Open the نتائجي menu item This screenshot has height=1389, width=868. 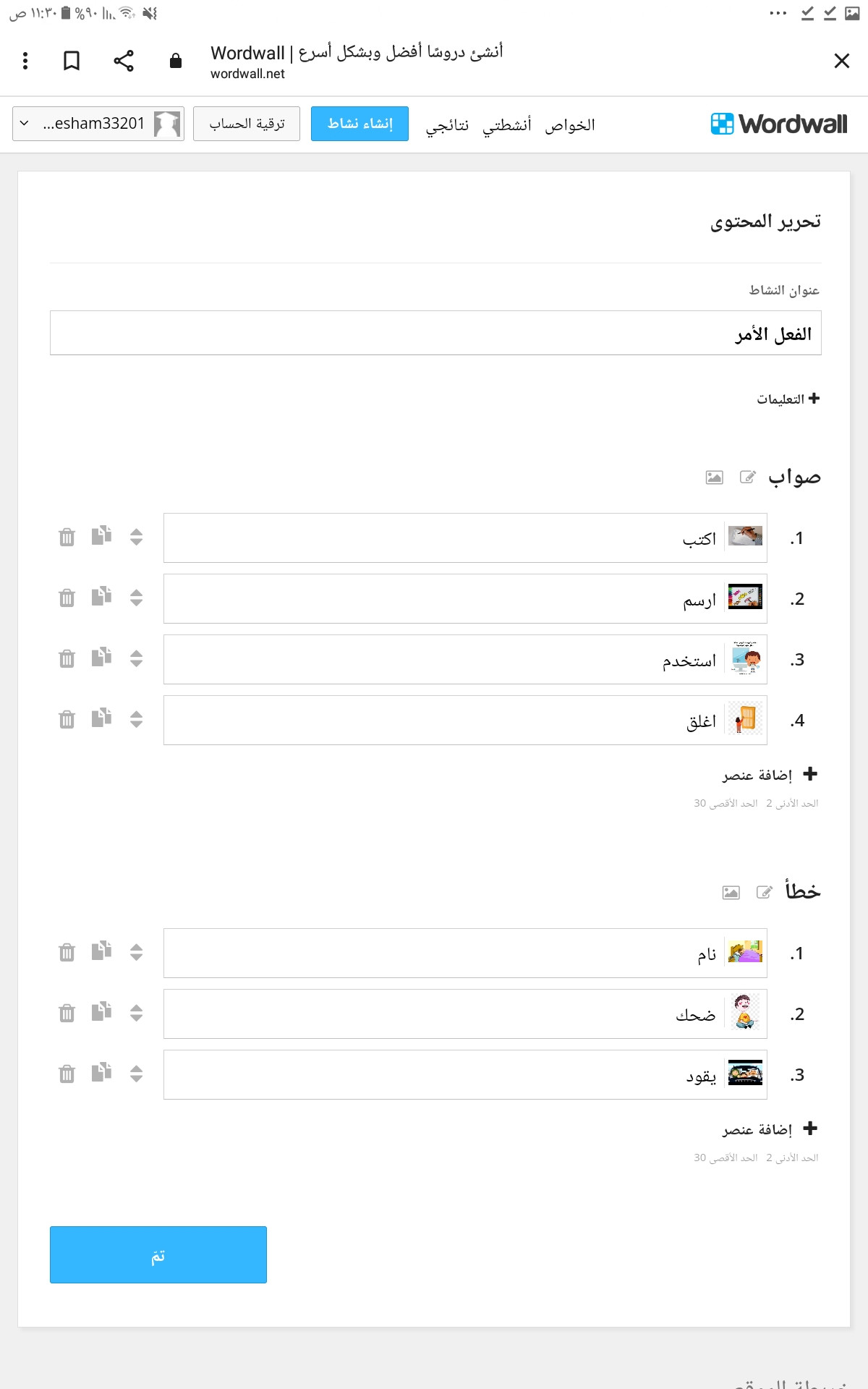pyautogui.click(x=447, y=125)
